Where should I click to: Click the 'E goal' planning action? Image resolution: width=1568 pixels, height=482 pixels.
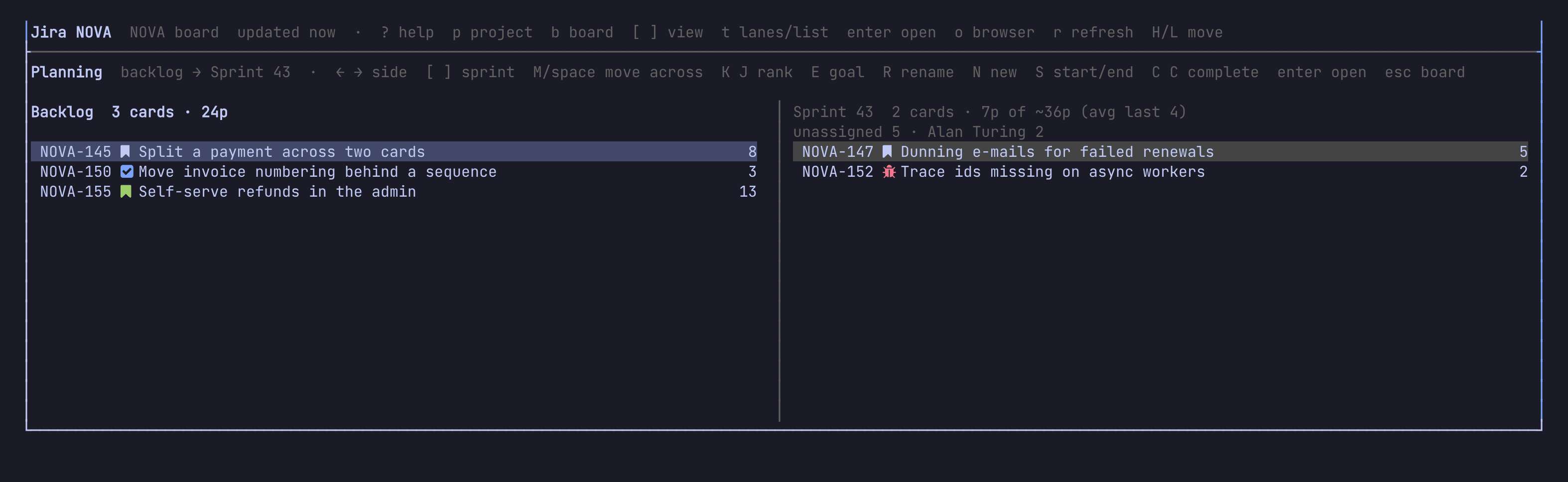click(x=838, y=72)
